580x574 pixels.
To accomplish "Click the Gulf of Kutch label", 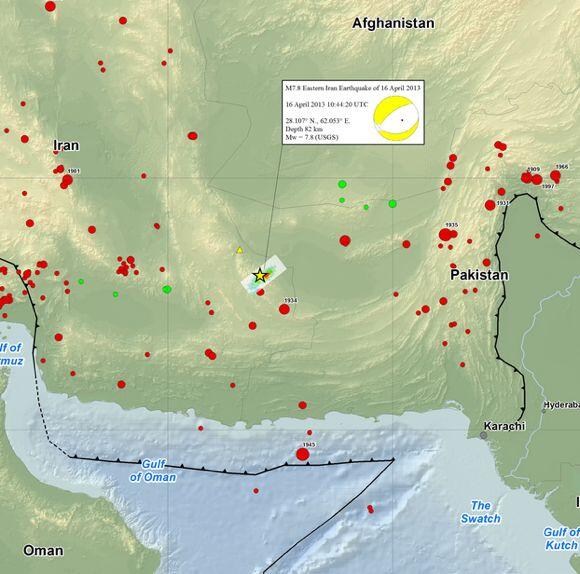I will [562, 538].
